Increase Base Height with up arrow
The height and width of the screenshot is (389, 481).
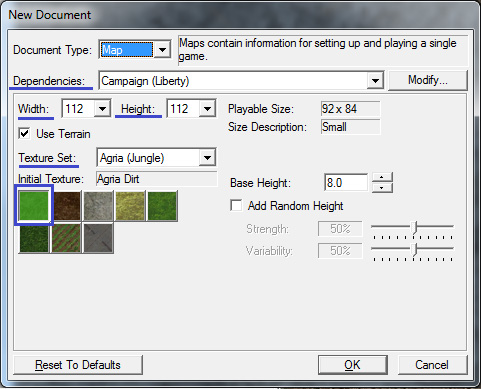(x=382, y=177)
